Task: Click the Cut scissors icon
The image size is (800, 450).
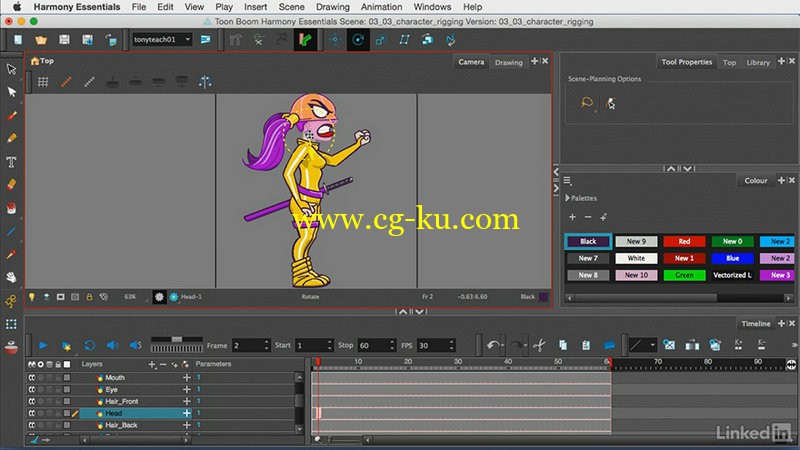Action: pos(539,345)
